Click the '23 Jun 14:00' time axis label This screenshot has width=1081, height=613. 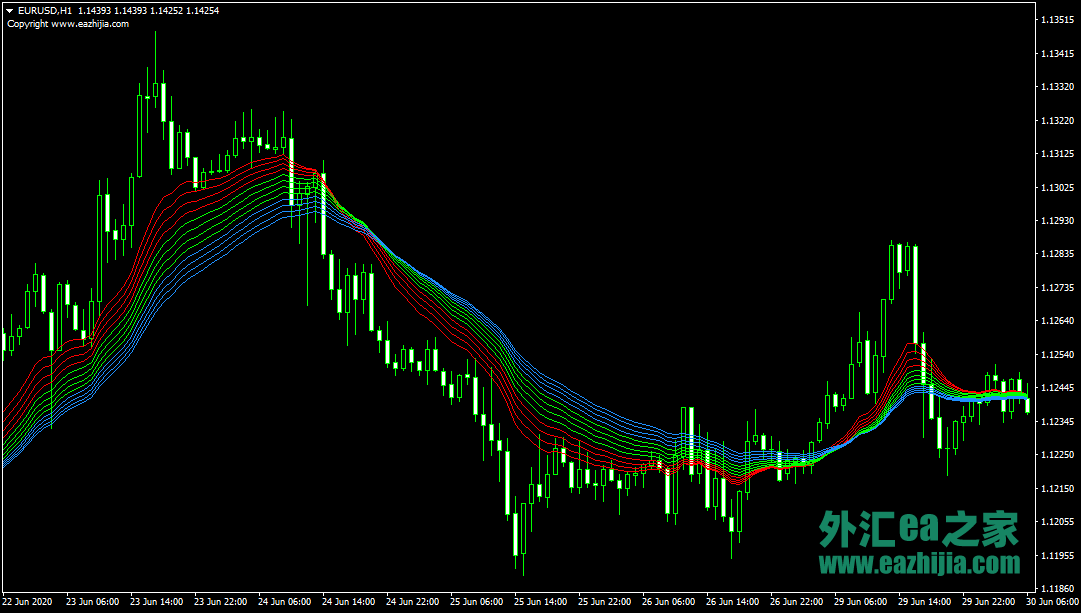(x=156, y=602)
